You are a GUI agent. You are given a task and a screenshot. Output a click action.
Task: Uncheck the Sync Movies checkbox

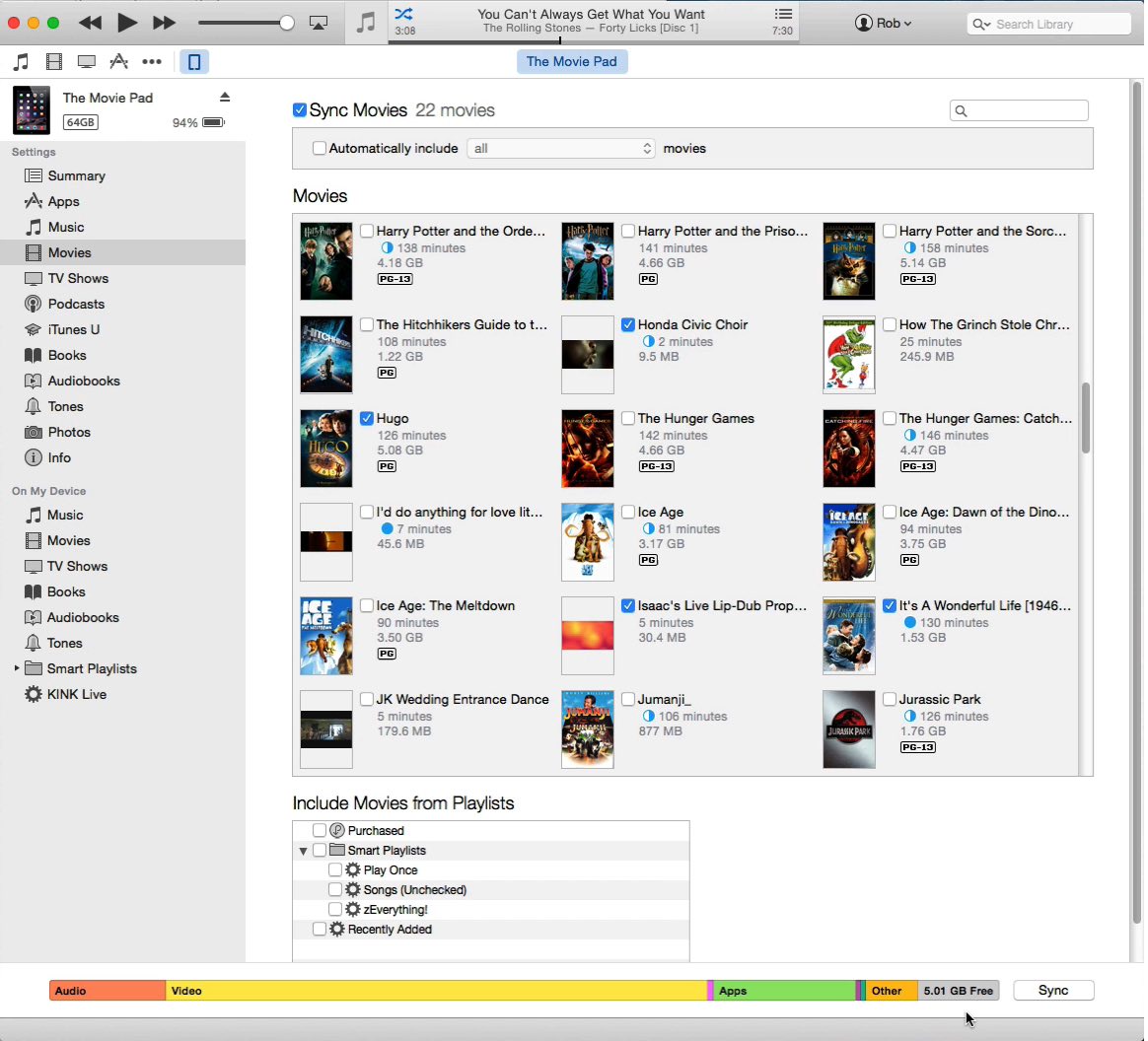[300, 110]
